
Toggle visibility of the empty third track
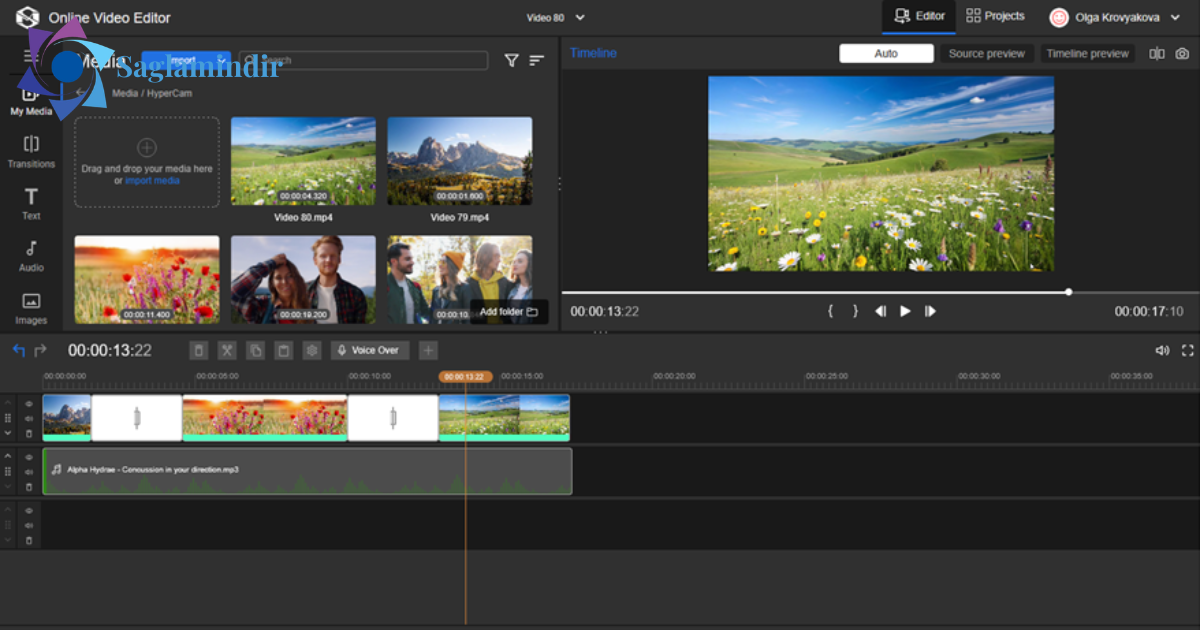coord(29,510)
